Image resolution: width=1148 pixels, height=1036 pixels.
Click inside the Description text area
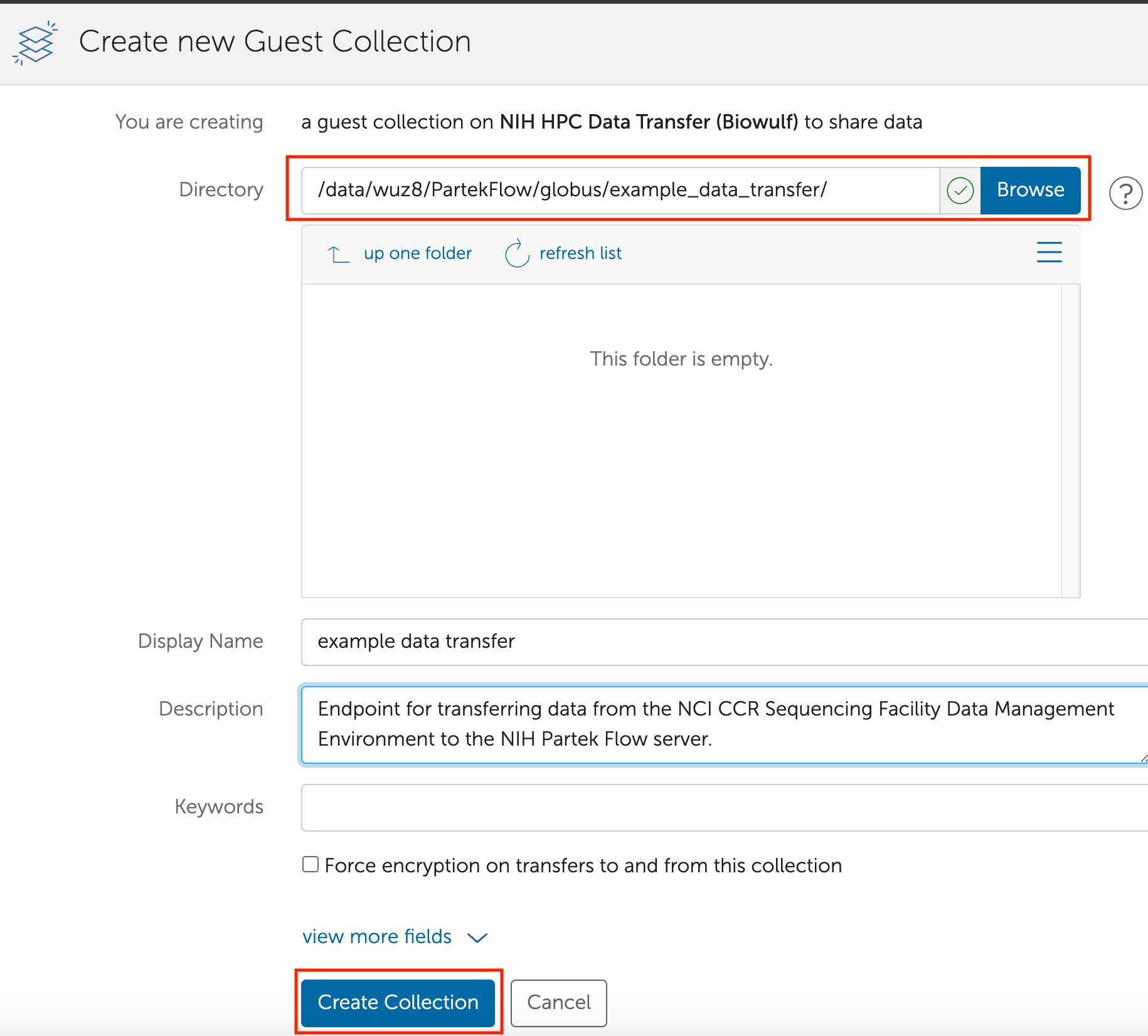tap(721, 724)
